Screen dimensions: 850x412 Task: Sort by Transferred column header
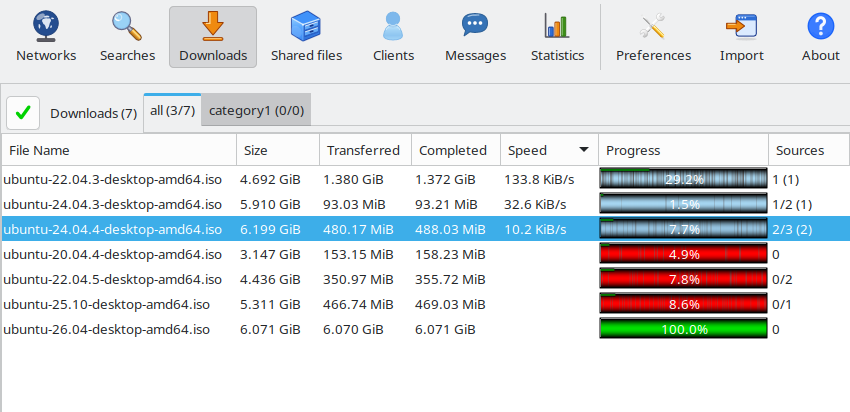366,150
